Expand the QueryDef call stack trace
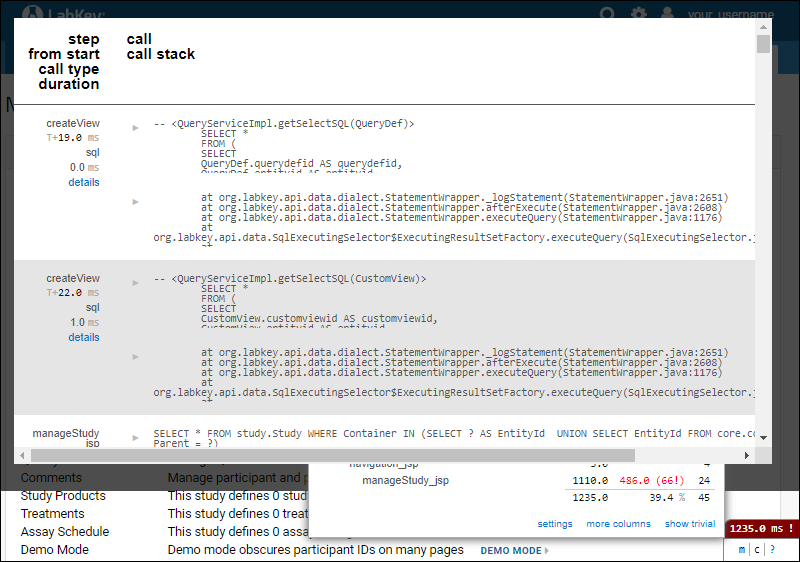The image size is (800, 562). tap(135, 202)
